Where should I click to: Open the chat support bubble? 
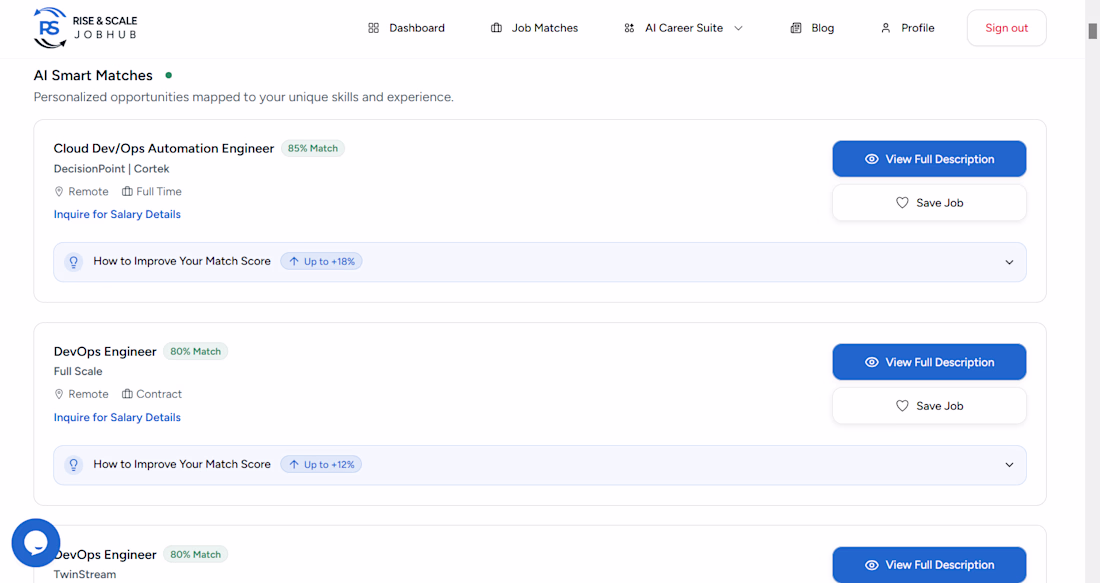point(36,542)
